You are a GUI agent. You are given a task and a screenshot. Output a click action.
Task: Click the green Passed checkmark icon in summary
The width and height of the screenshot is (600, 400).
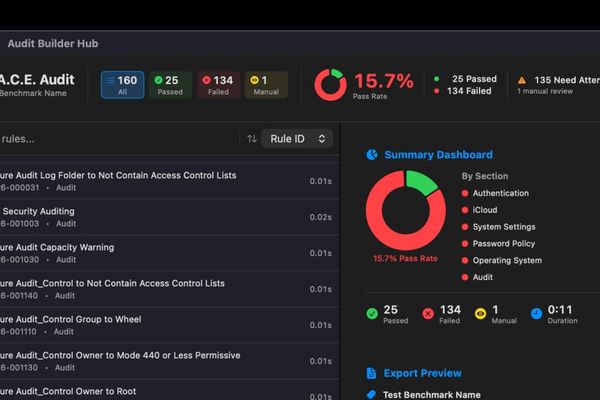click(372, 314)
